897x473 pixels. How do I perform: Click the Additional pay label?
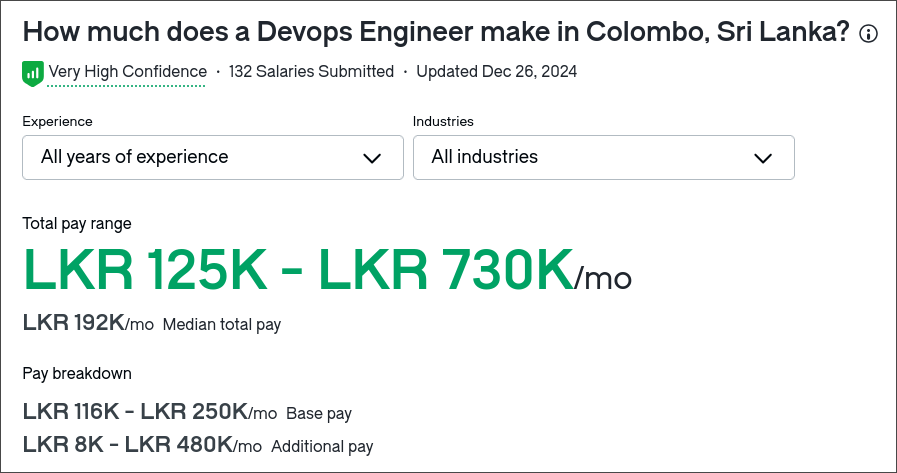(322, 446)
